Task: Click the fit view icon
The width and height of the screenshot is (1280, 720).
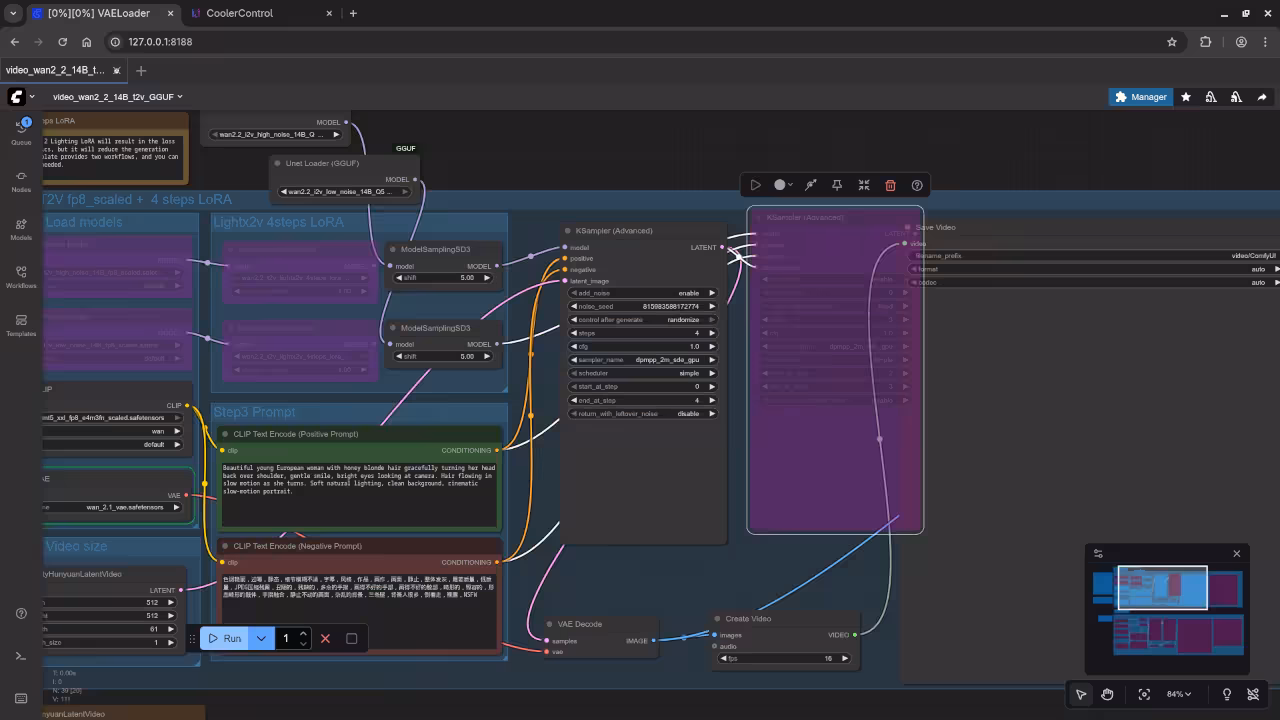Action: pyautogui.click(x=1144, y=694)
